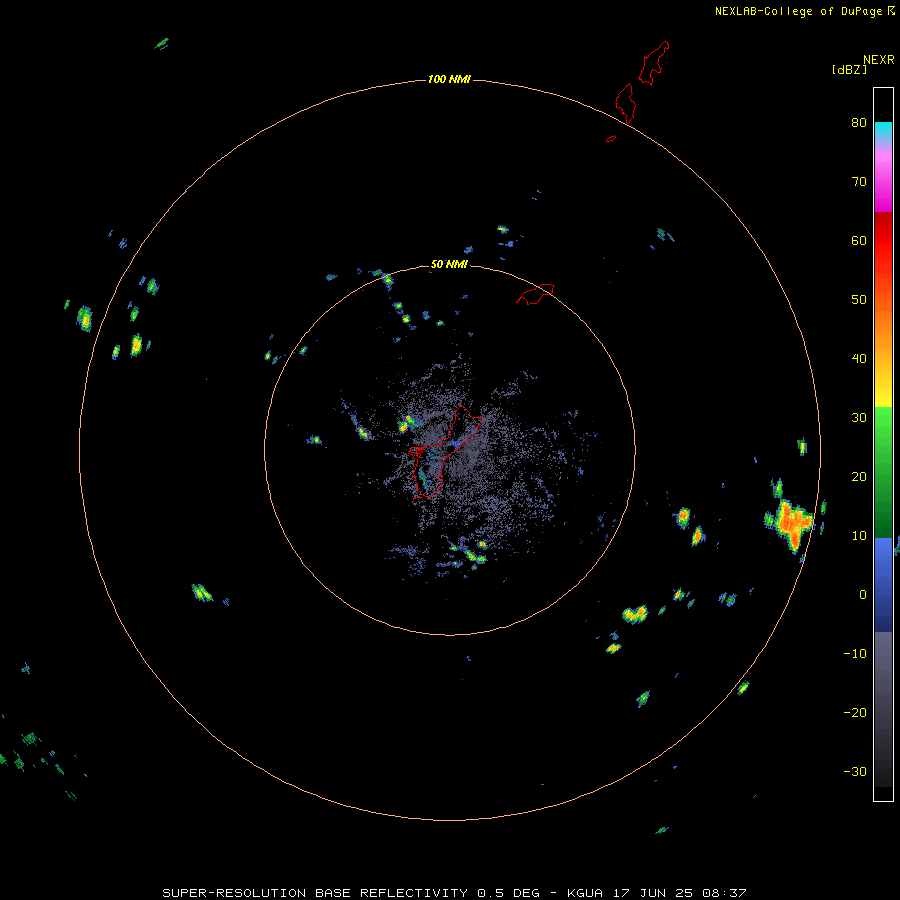Click the -30 value on the dBZ scale
This screenshot has width=900, height=900.
coord(855,771)
